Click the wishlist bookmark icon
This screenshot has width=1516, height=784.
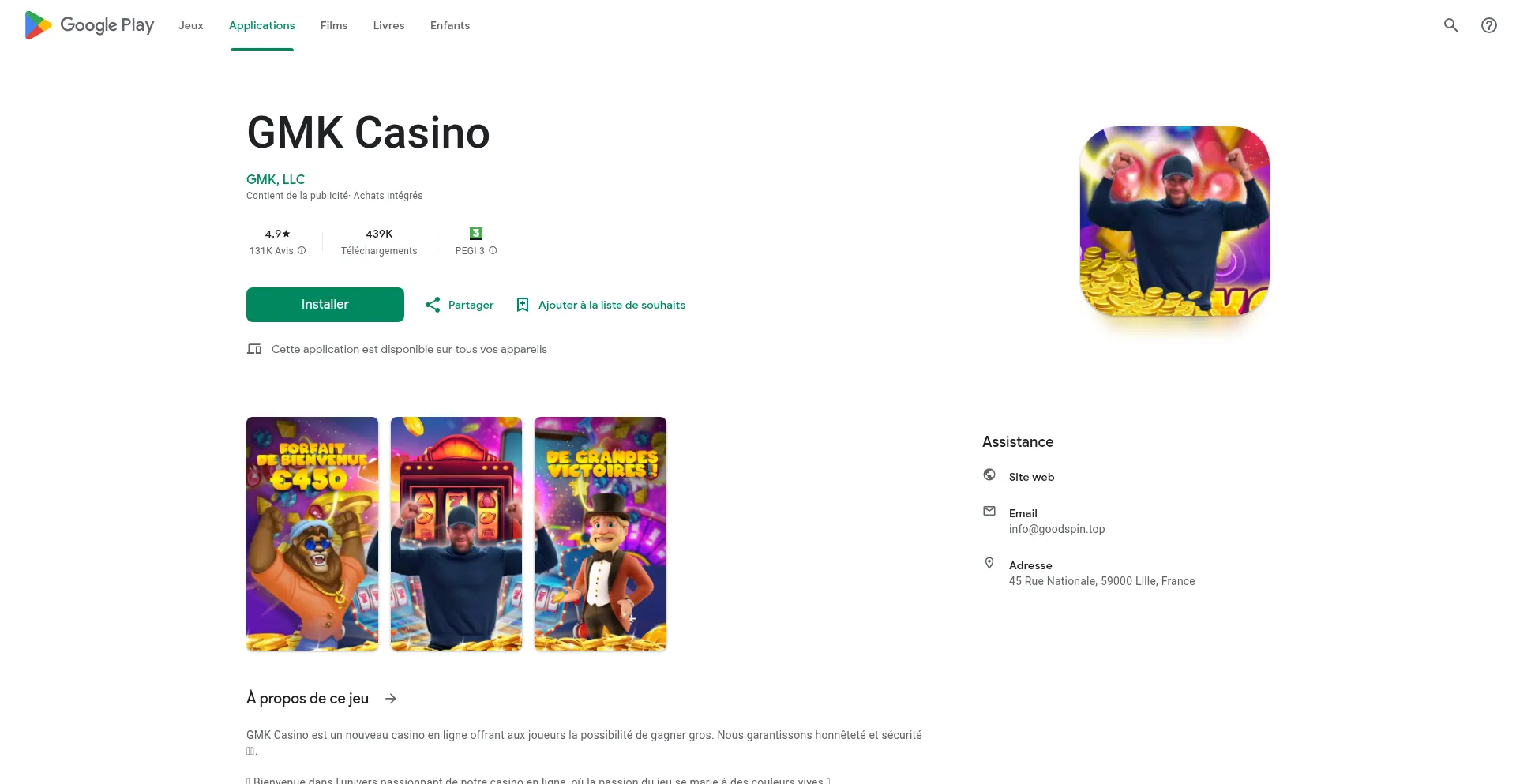point(522,305)
